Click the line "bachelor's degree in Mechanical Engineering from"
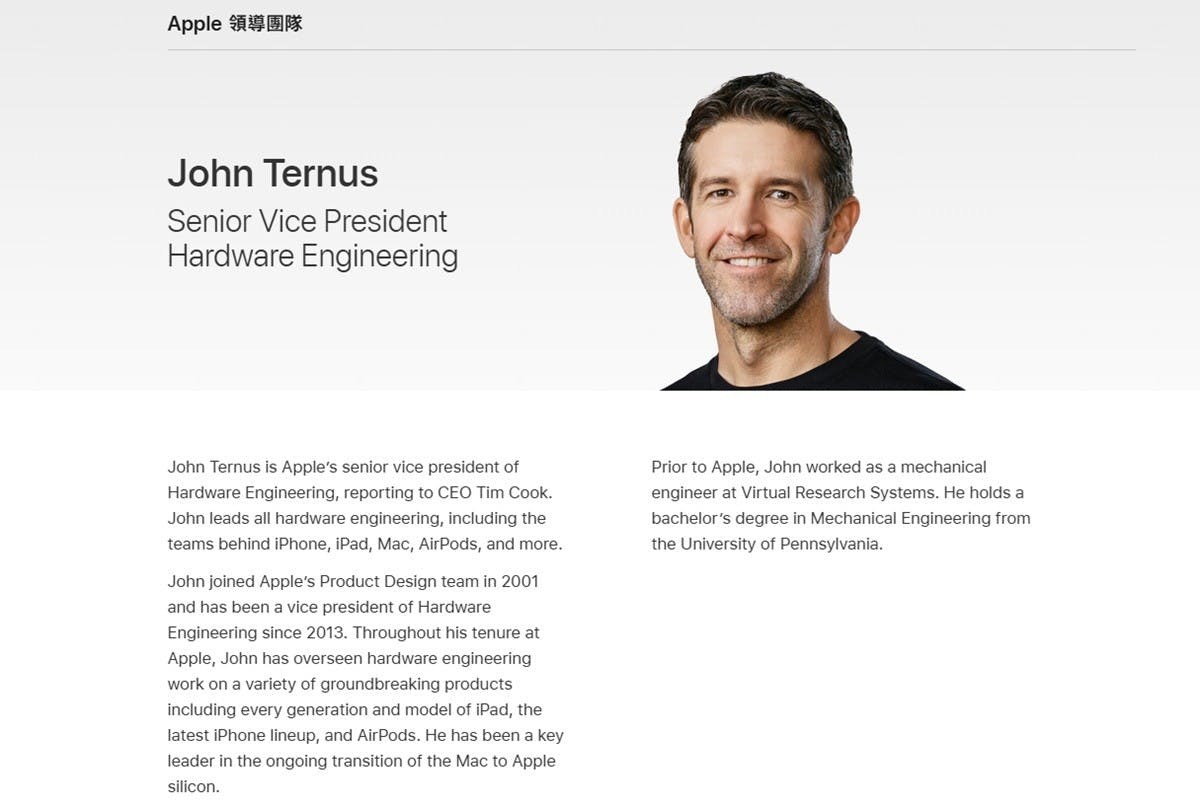 pos(841,518)
